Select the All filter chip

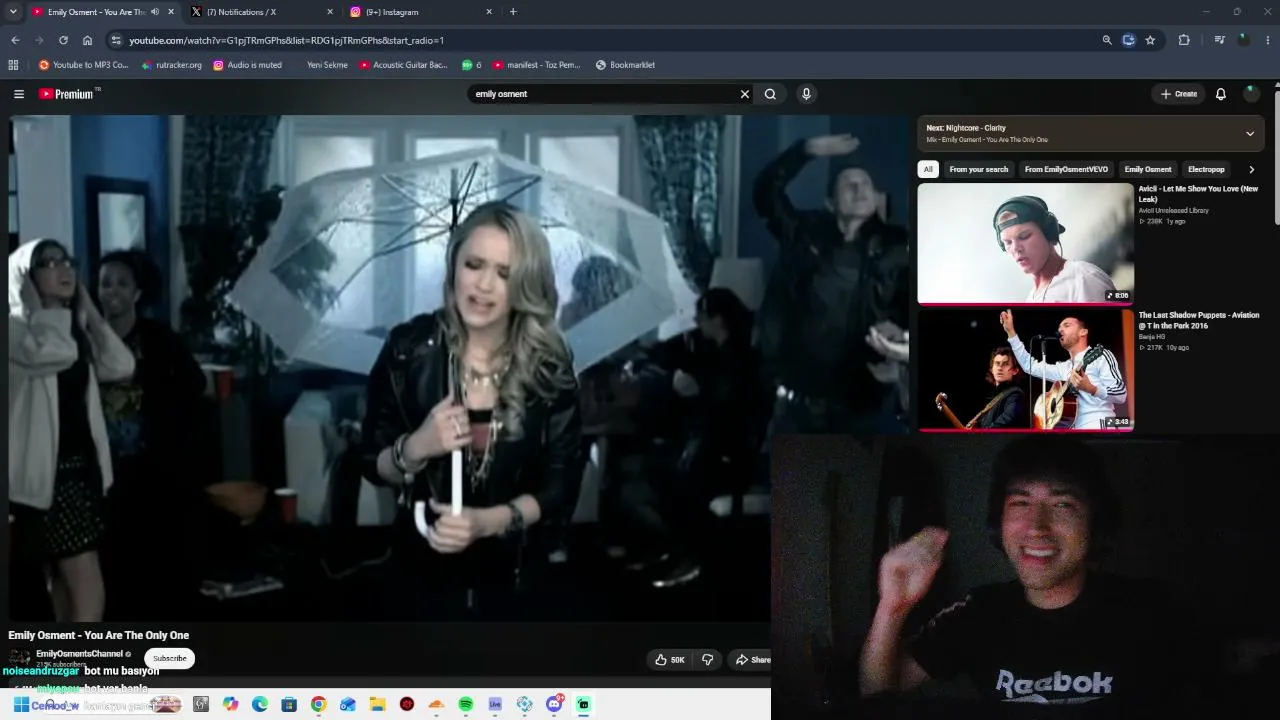pyautogui.click(x=928, y=169)
